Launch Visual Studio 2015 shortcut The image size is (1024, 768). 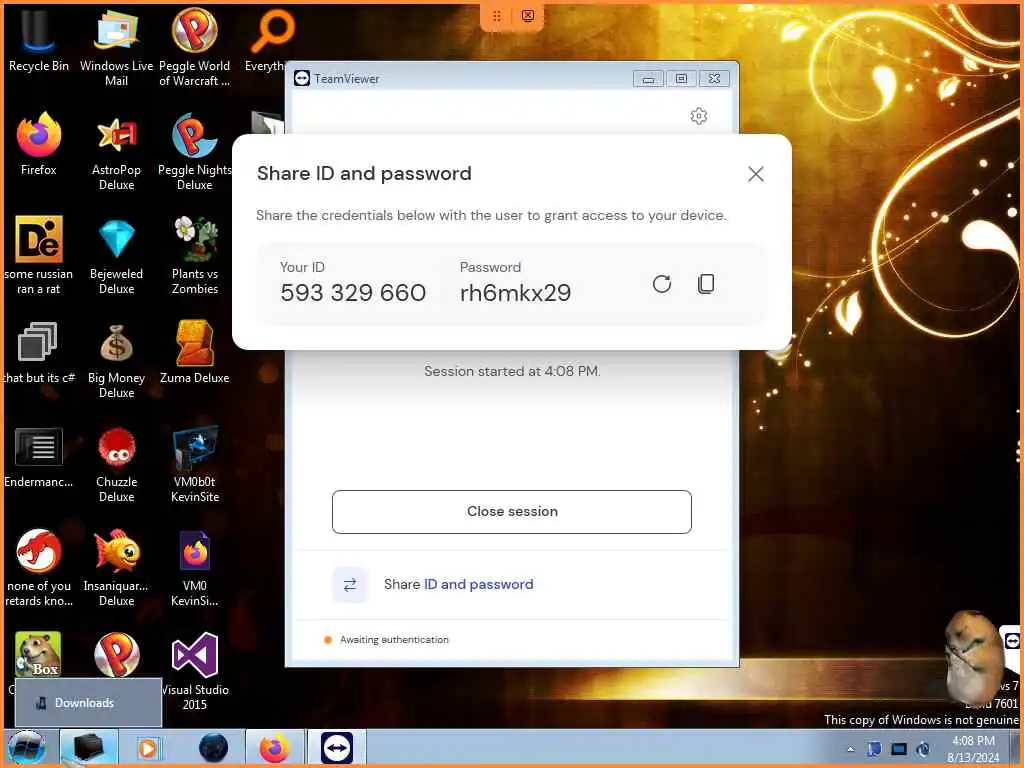195,671
